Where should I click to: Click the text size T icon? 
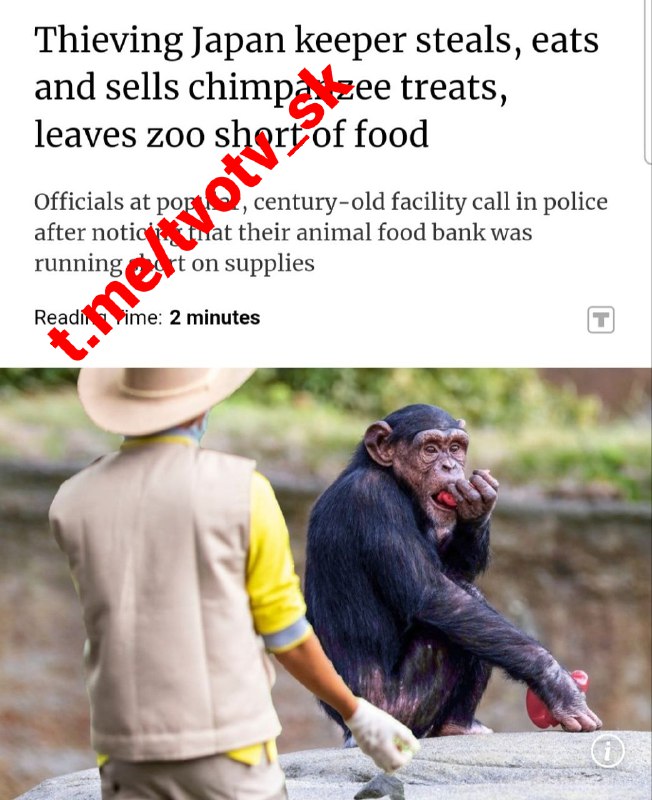pyautogui.click(x=600, y=320)
